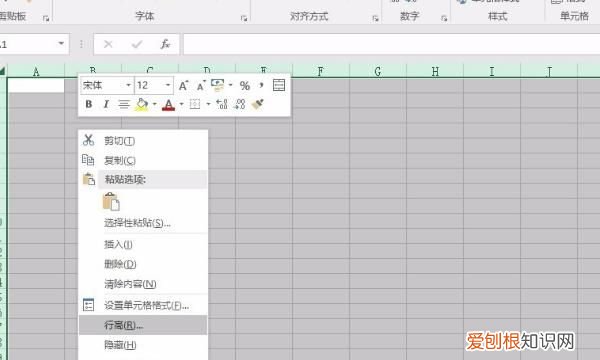The image size is (600, 360).
Task: Open the font name dropdown 宋体
Action: pyautogui.click(x=129, y=85)
